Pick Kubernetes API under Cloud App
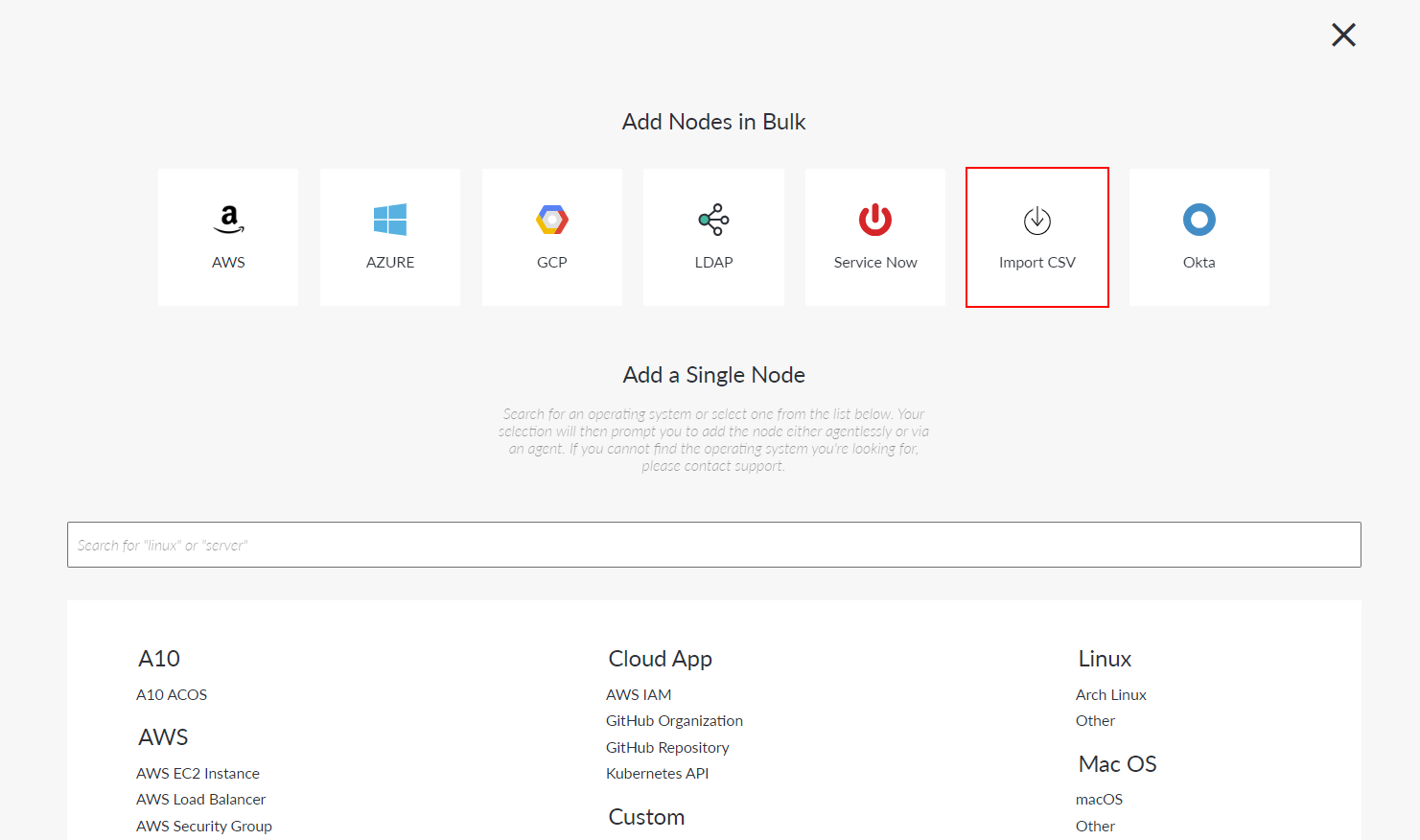Viewport: 1420px width, 840px height. 657,774
